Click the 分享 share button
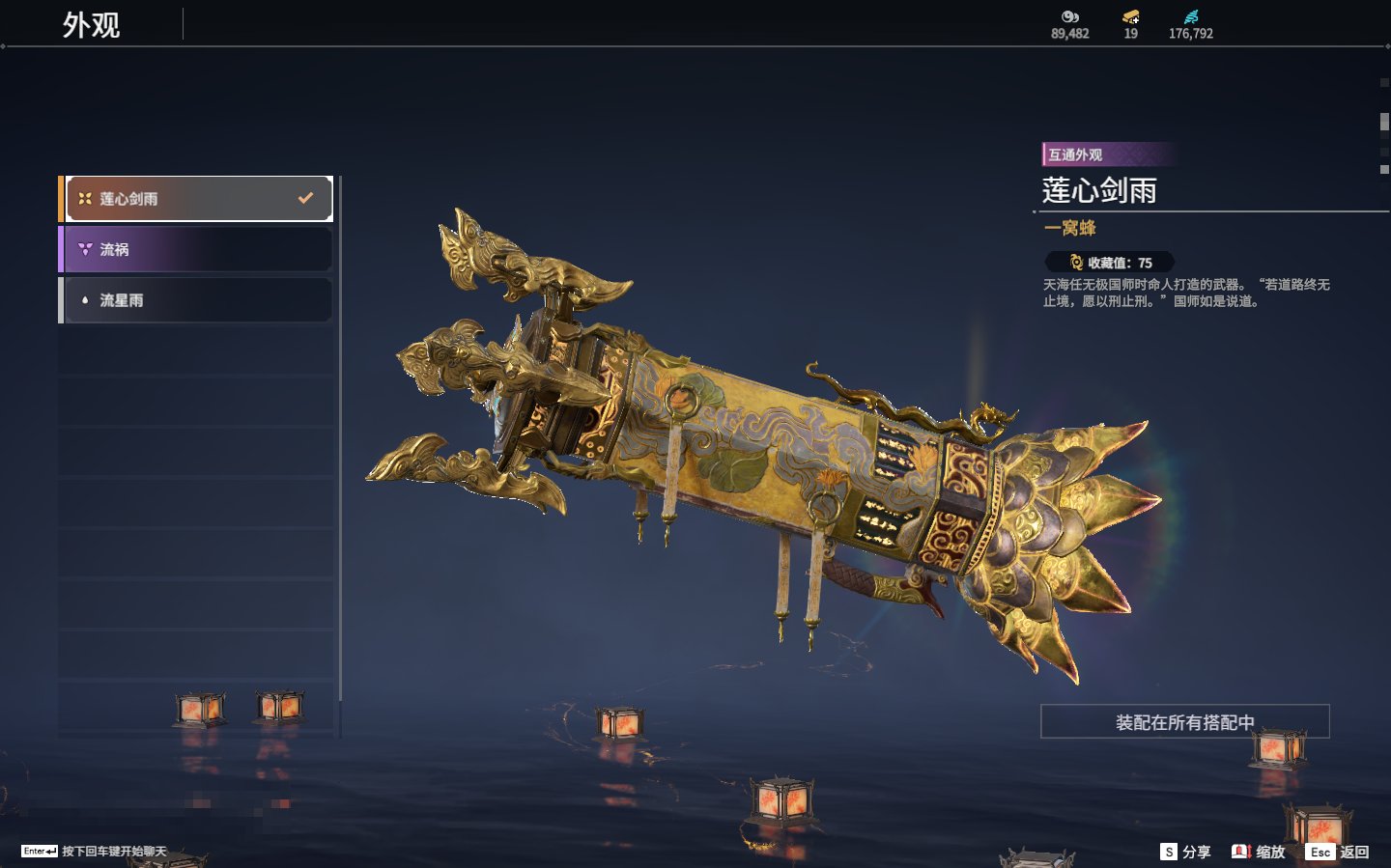 1185,852
